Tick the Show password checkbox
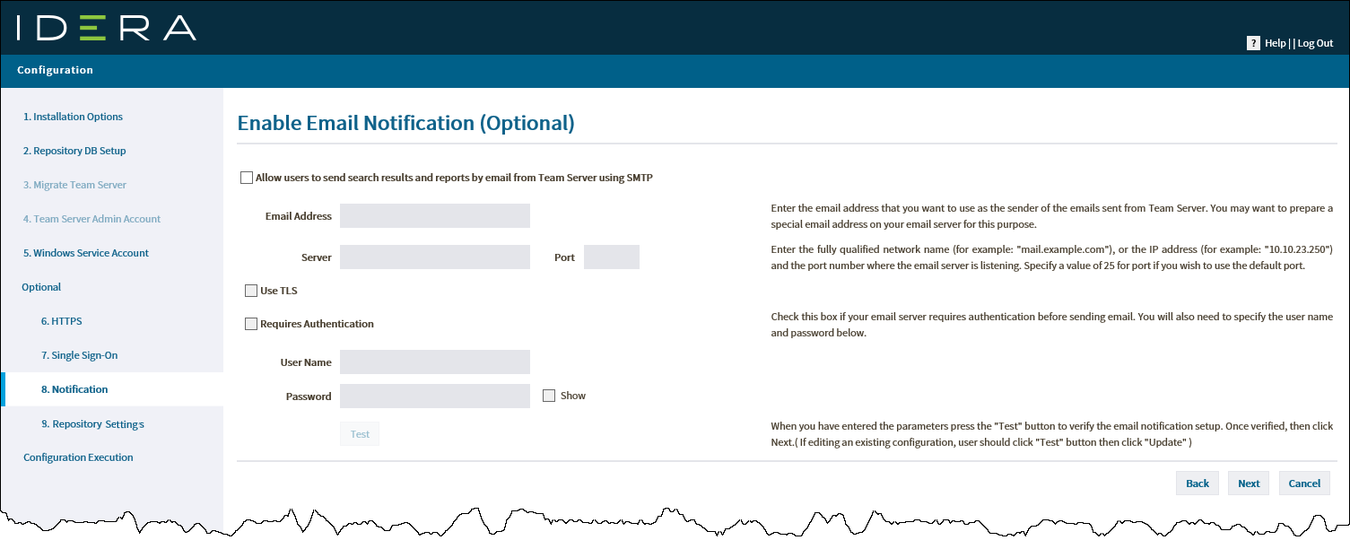 pyautogui.click(x=549, y=396)
